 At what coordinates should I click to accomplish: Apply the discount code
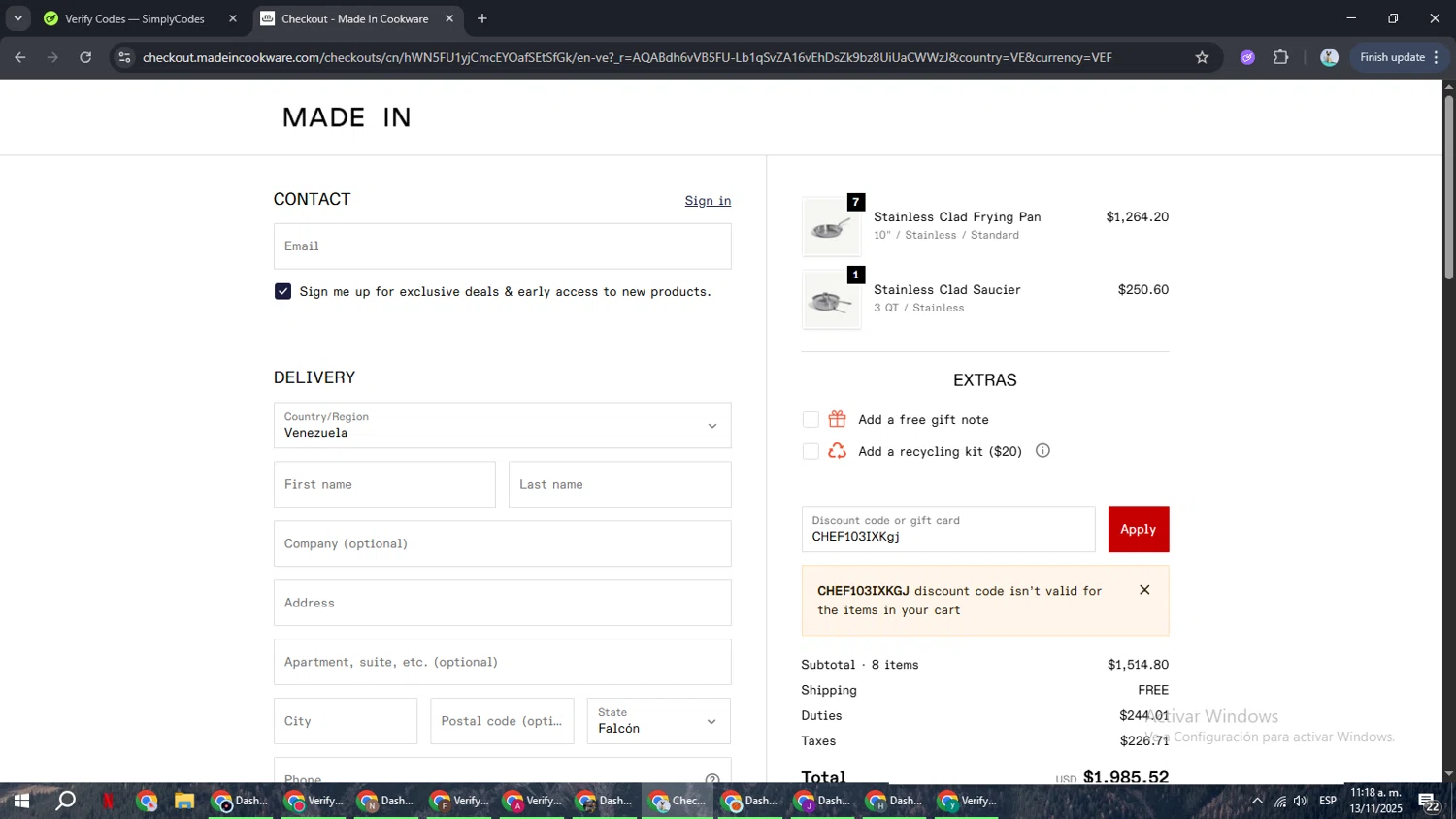[1139, 529]
